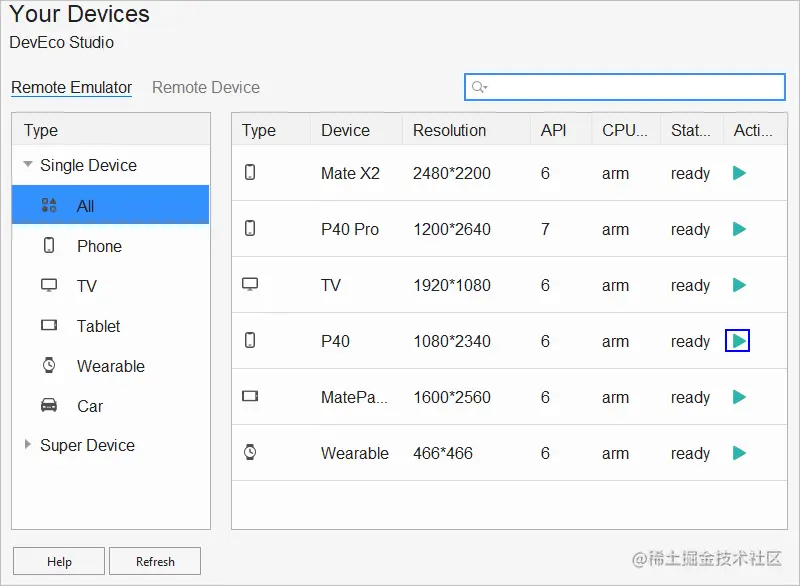
Task: Filter by Phone device type
Action: point(110,246)
